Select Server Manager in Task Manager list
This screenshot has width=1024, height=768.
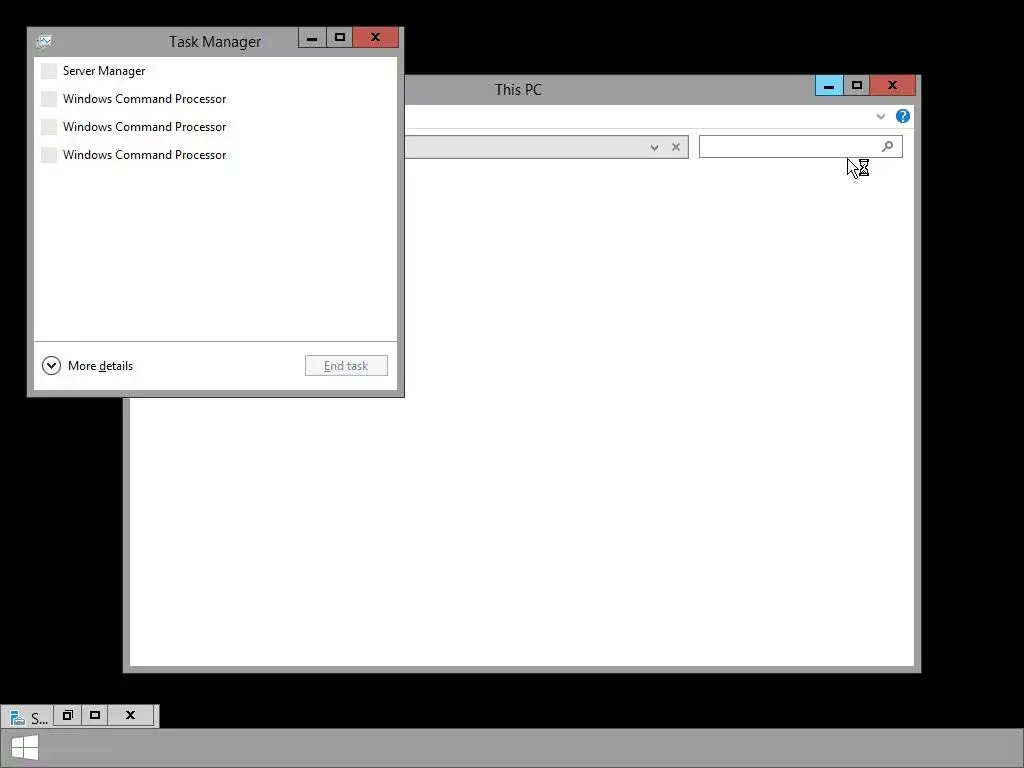[215, 71]
